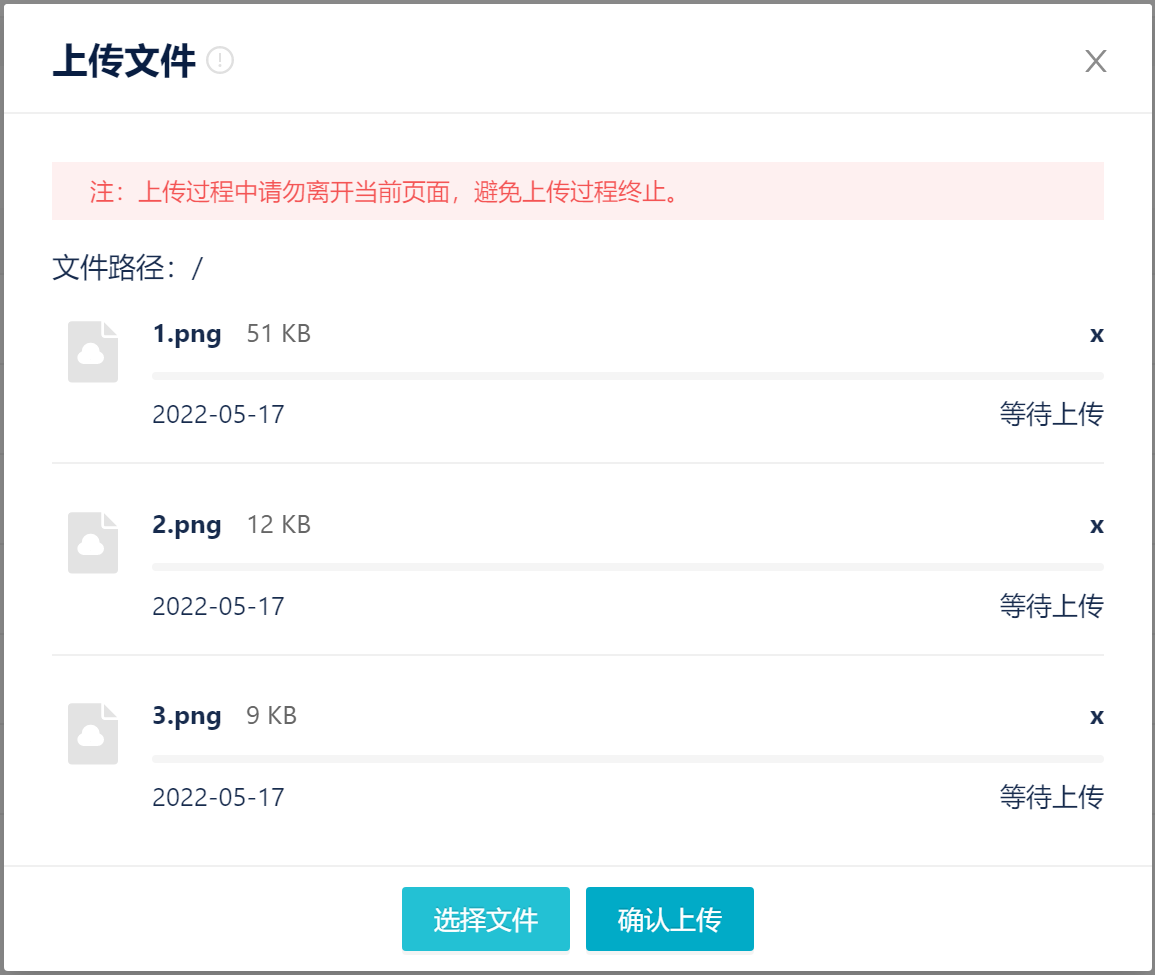Select the 3.png file name
1155x975 pixels.
click(187, 716)
